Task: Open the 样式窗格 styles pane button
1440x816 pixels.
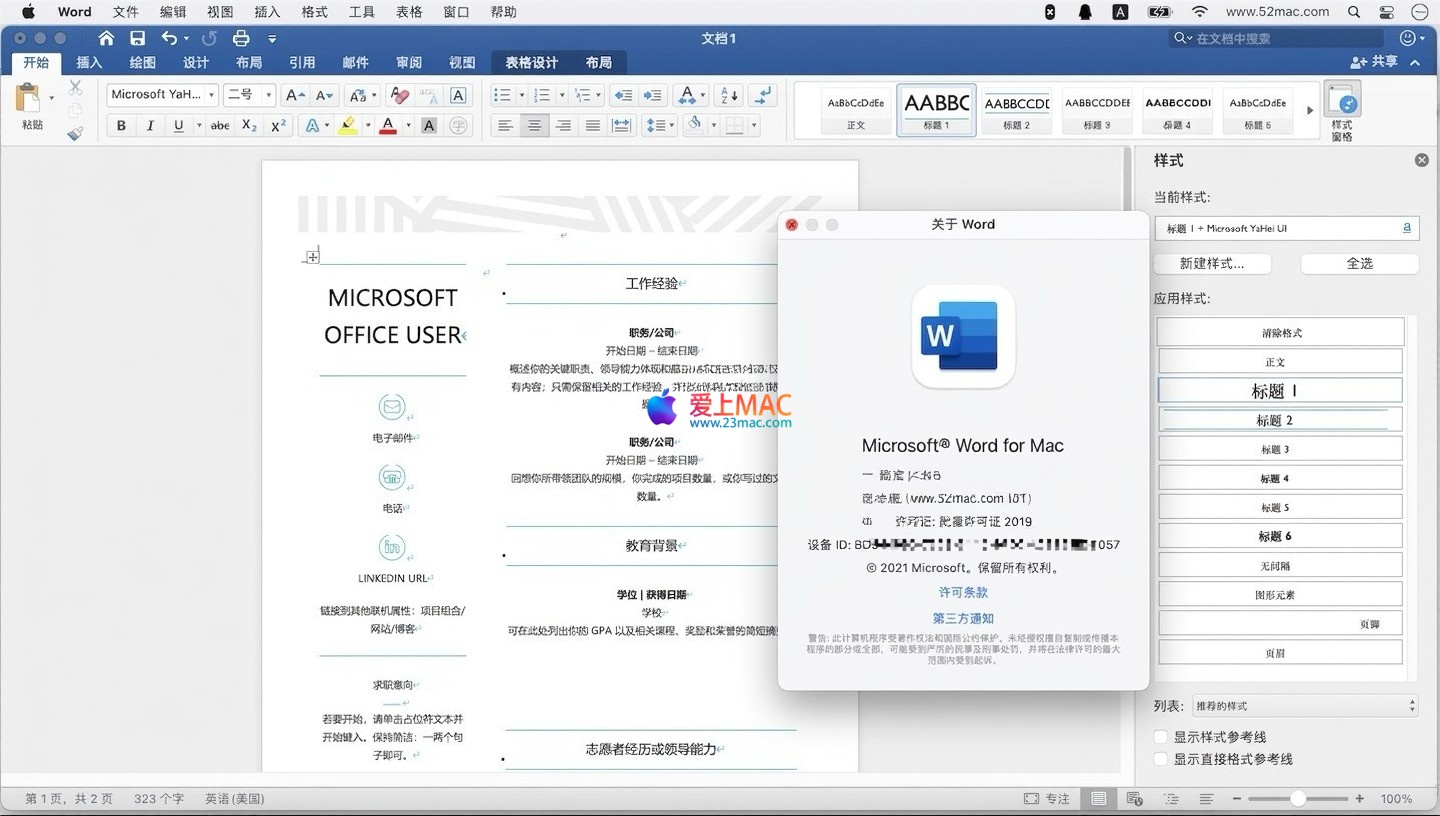Action: click(1342, 111)
